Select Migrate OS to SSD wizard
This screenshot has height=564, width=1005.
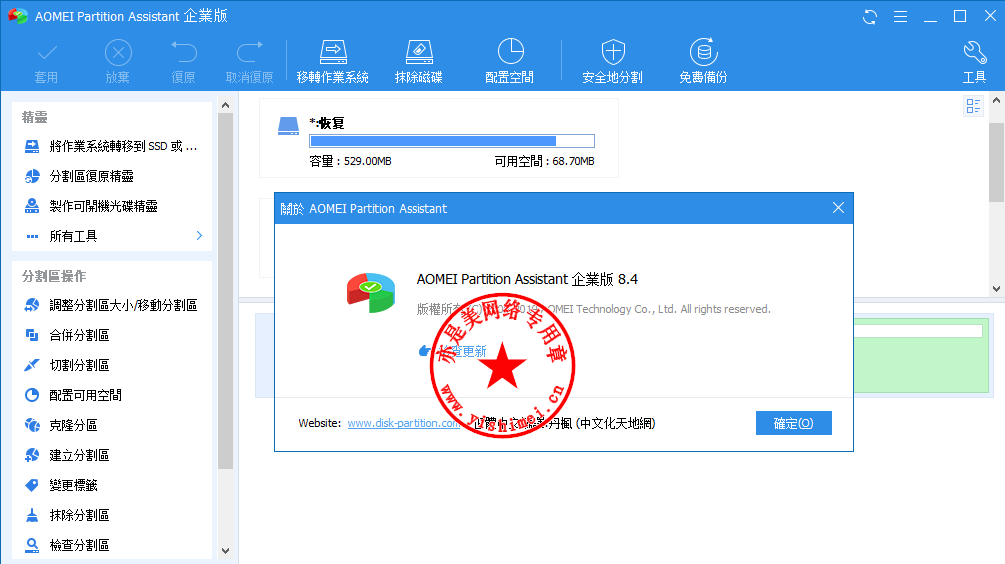point(112,146)
